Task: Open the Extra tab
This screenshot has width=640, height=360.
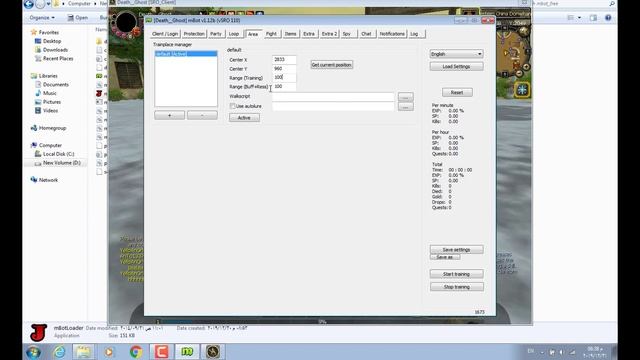Action: point(309,34)
